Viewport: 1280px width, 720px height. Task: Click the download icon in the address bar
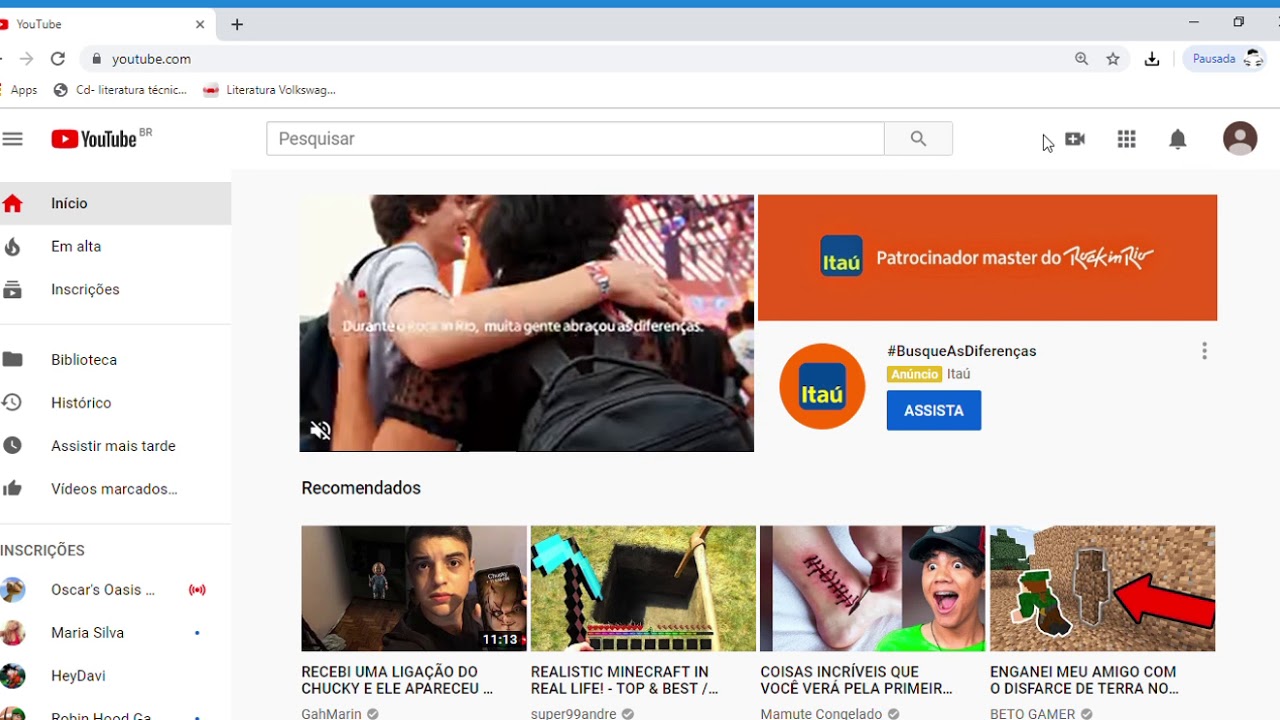pyautogui.click(x=1152, y=59)
